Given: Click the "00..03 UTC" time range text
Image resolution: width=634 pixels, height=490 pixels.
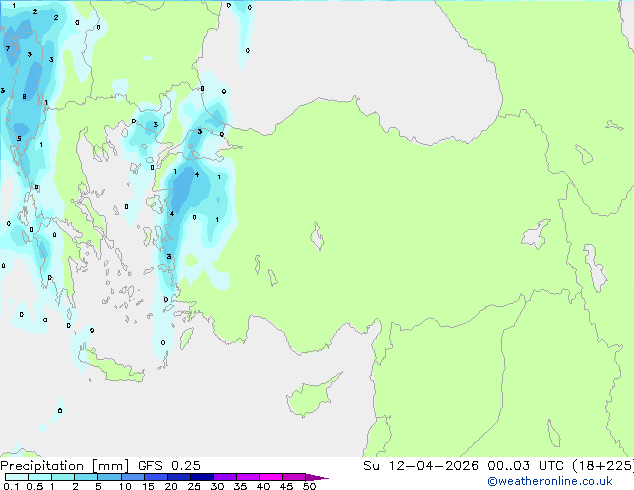Looking at the screenshot, I should [526, 466].
